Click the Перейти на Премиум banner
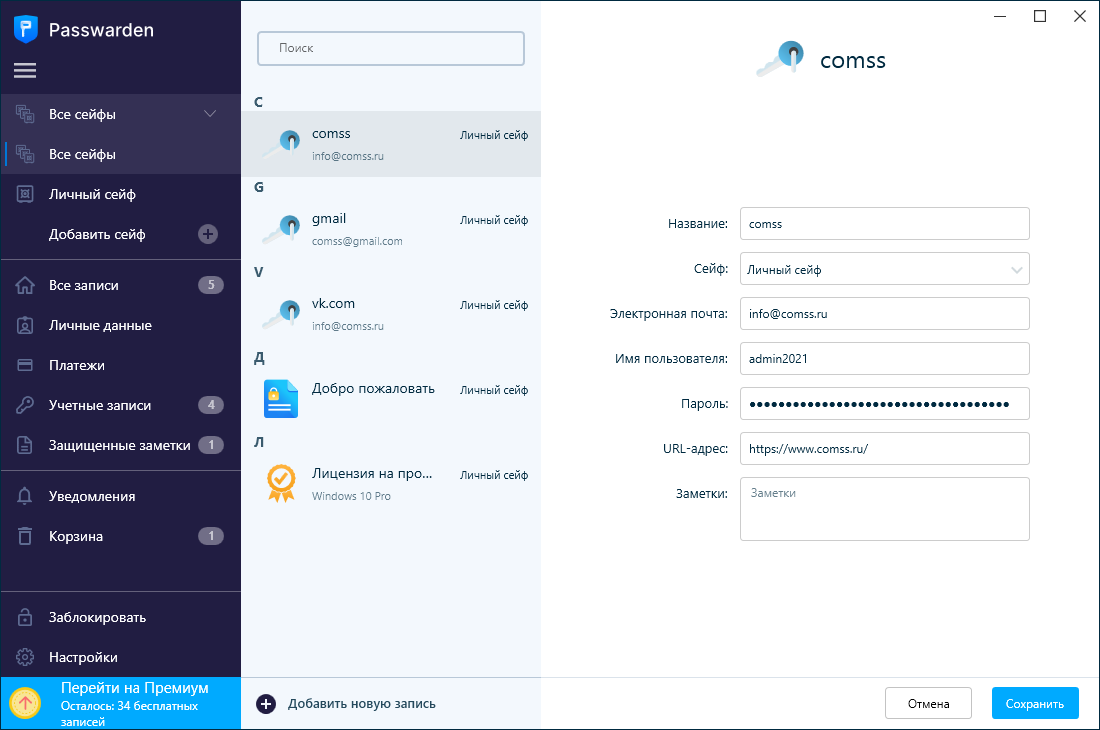 121,703
